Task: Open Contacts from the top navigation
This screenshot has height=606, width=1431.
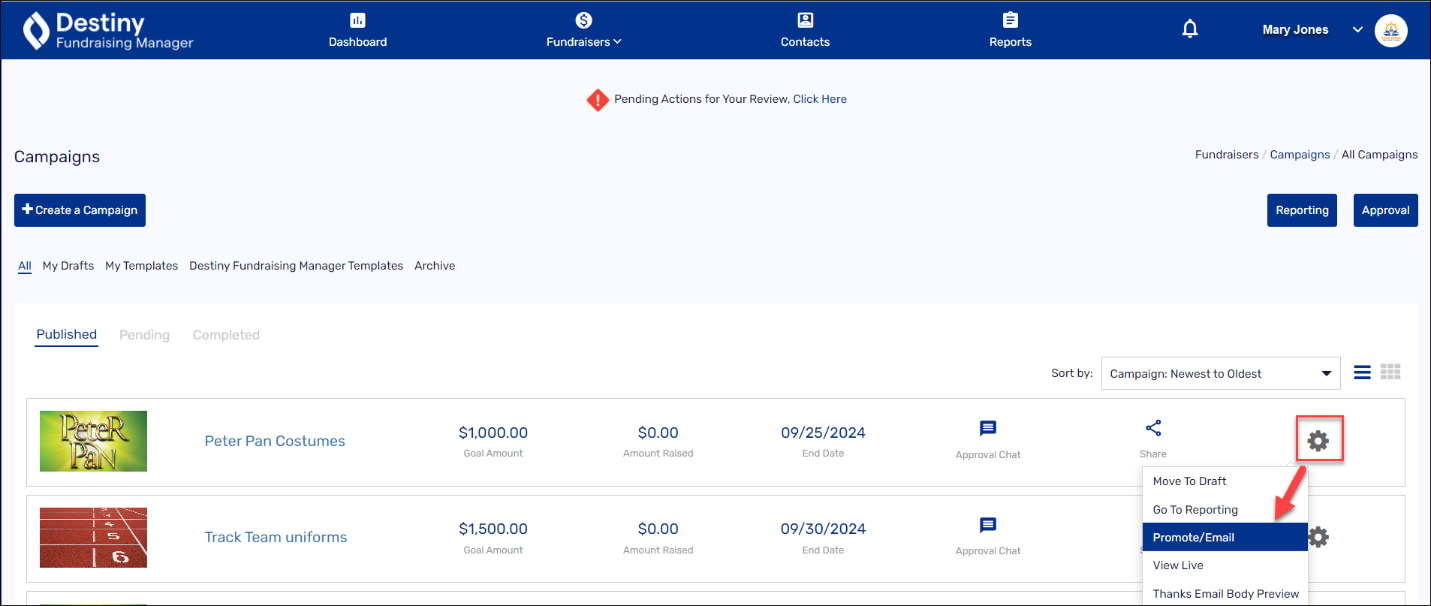Action: (x=805, y=30)
